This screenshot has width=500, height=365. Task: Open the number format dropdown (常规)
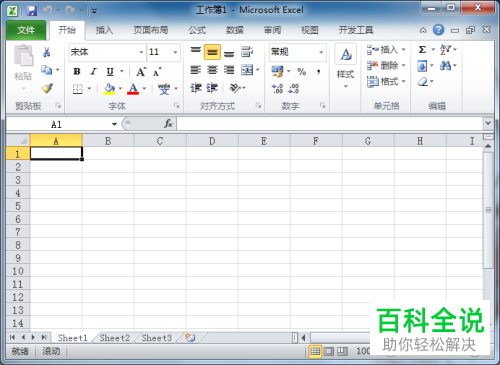pyautogui.click(x=321, y=52)
